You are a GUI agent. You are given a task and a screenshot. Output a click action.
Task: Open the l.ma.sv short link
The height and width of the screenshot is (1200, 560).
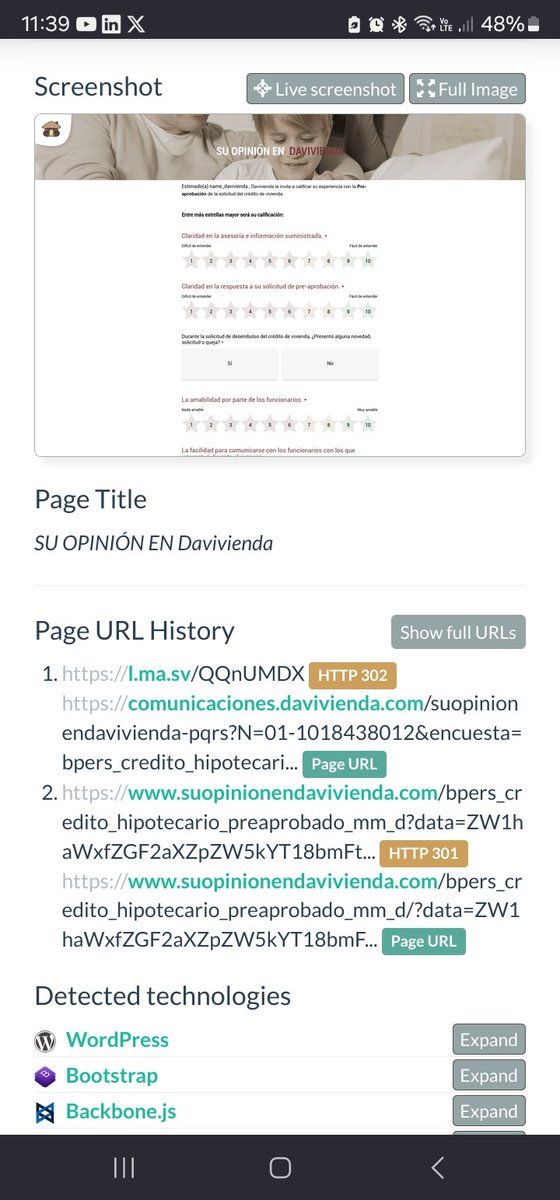183,675
